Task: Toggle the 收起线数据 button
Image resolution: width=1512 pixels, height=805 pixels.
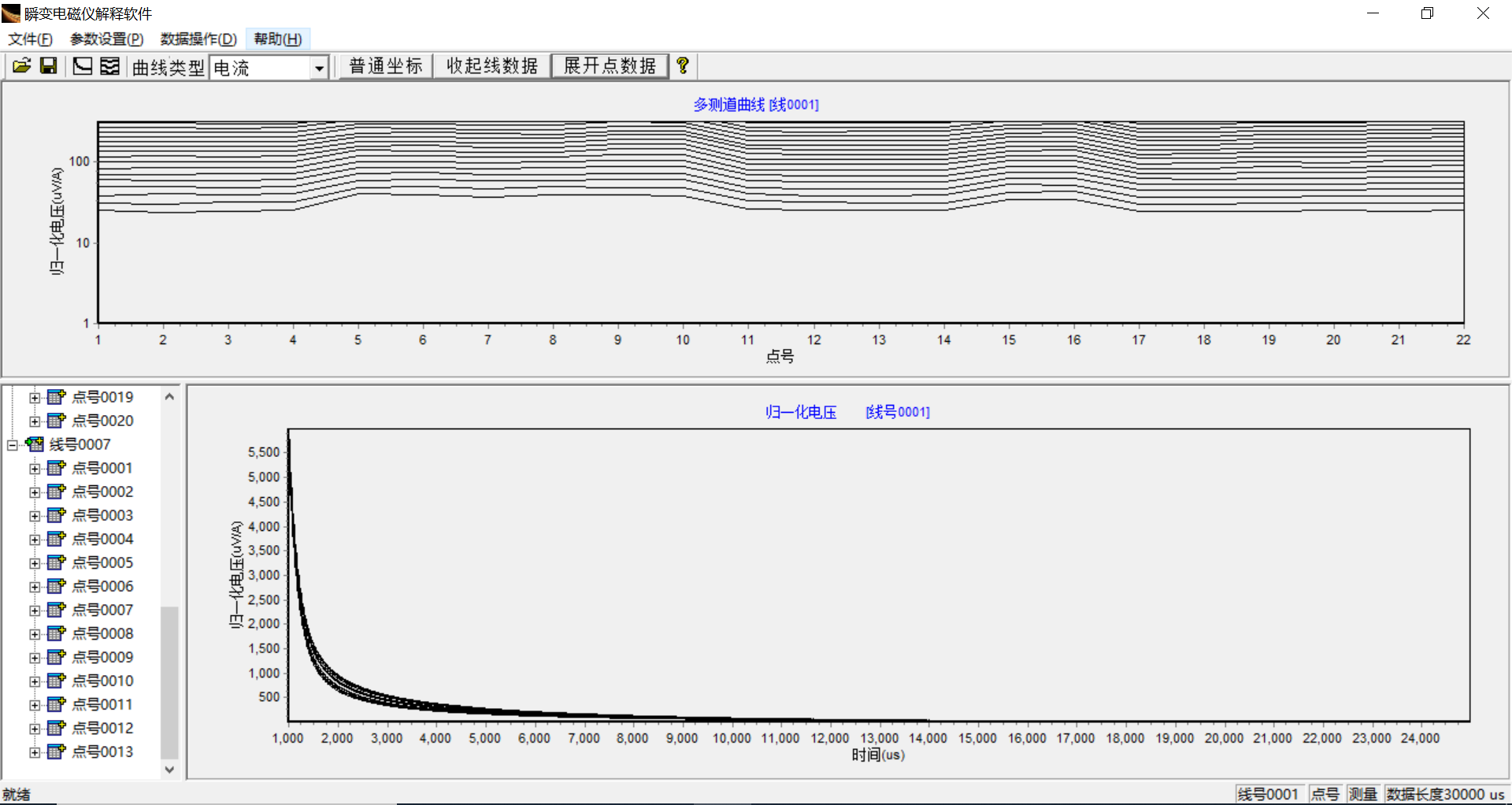Action: 491,66
